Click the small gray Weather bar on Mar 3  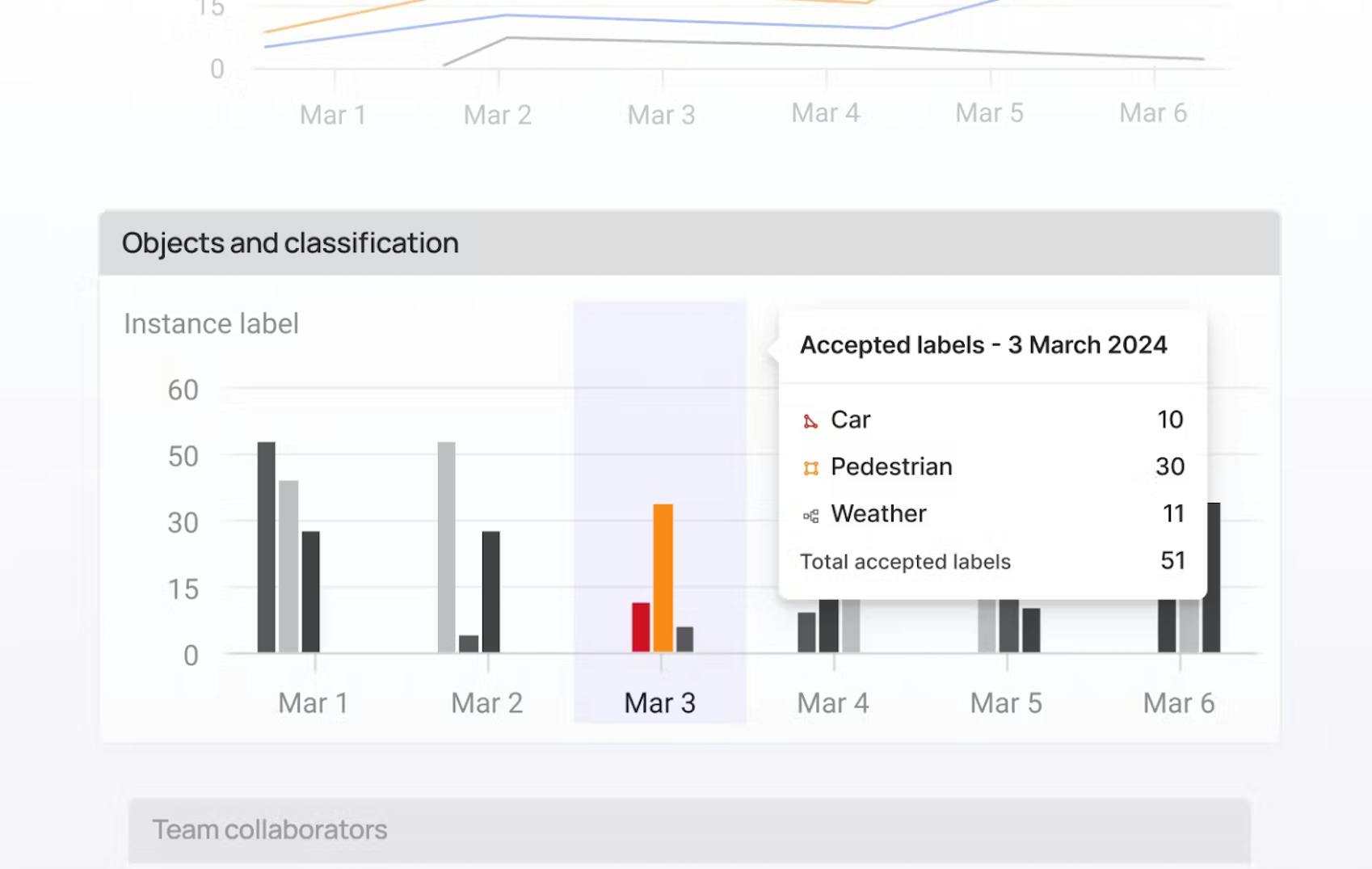coord(684,639)
